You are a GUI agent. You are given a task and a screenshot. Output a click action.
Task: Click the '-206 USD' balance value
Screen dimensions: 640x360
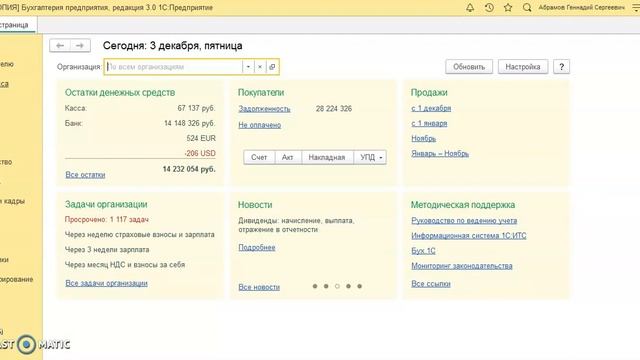coord(200,153)
